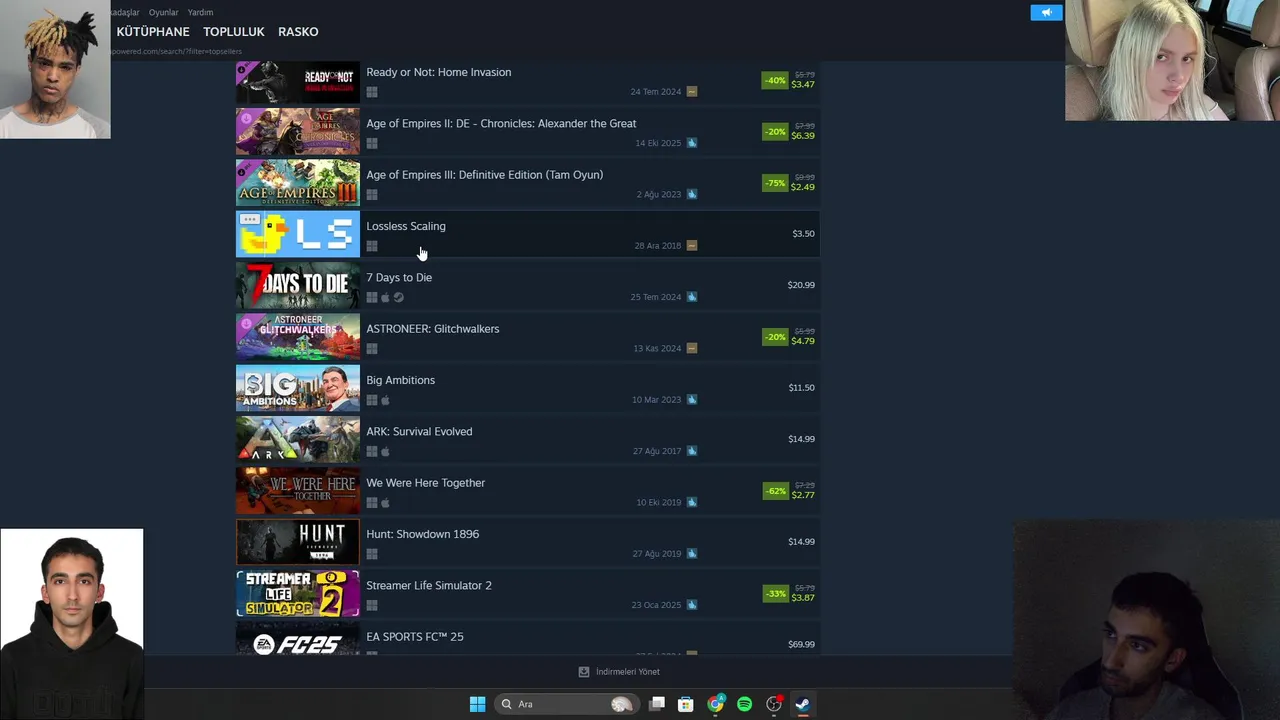Launch Microsoft Store from the taskbar
The width and height of the screenshot is (1280, 720).
[x=686, y=704]
